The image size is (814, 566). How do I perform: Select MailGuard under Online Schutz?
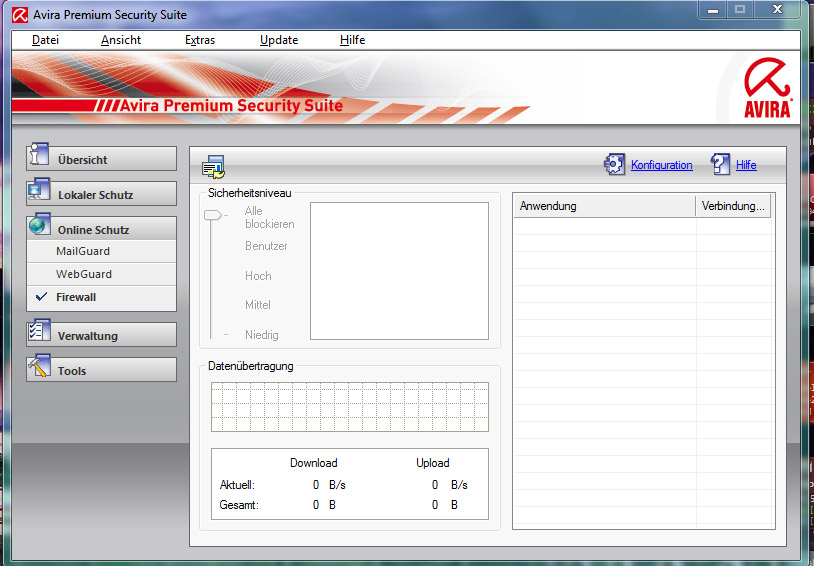click(102, 251)
